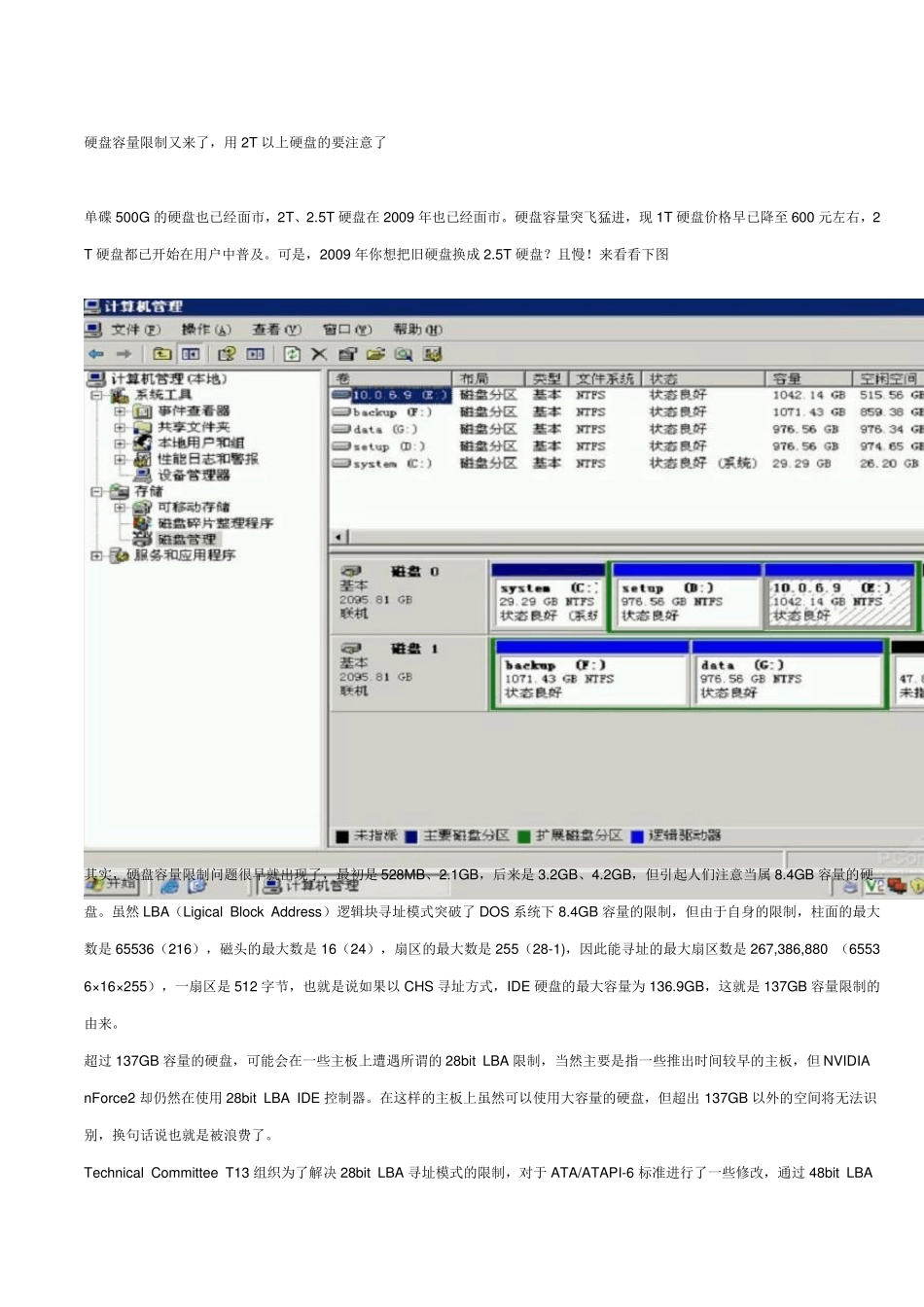This screenshot has width=924, height=1307.
Task: Click the volume icon beside data (G:)
Action: pos(341,429)
